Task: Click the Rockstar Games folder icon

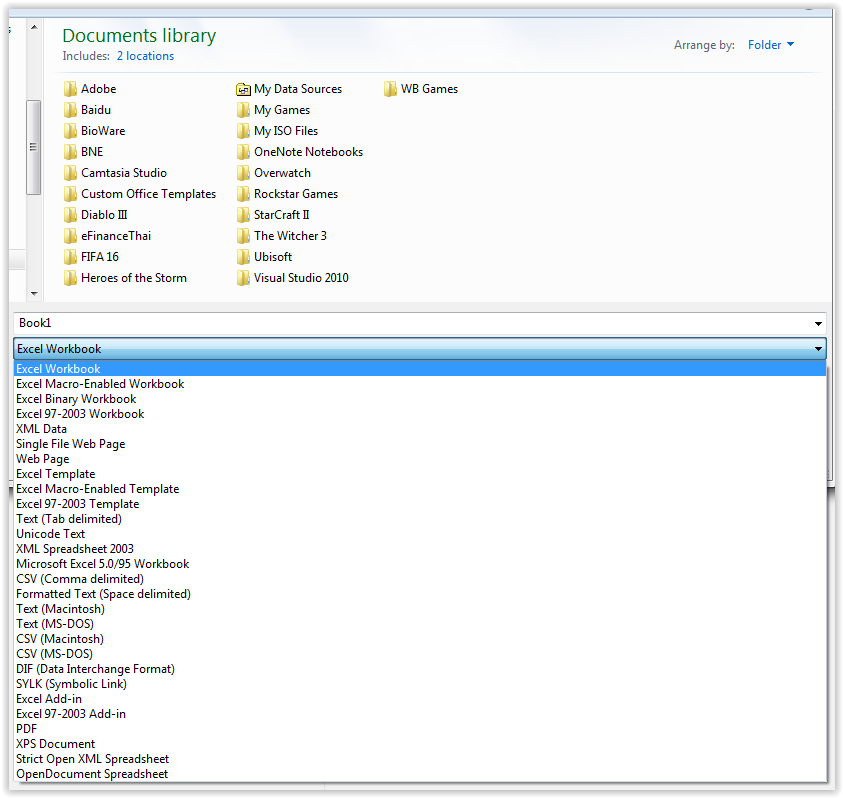Action: pyautogui.click(x=243, y=194)
